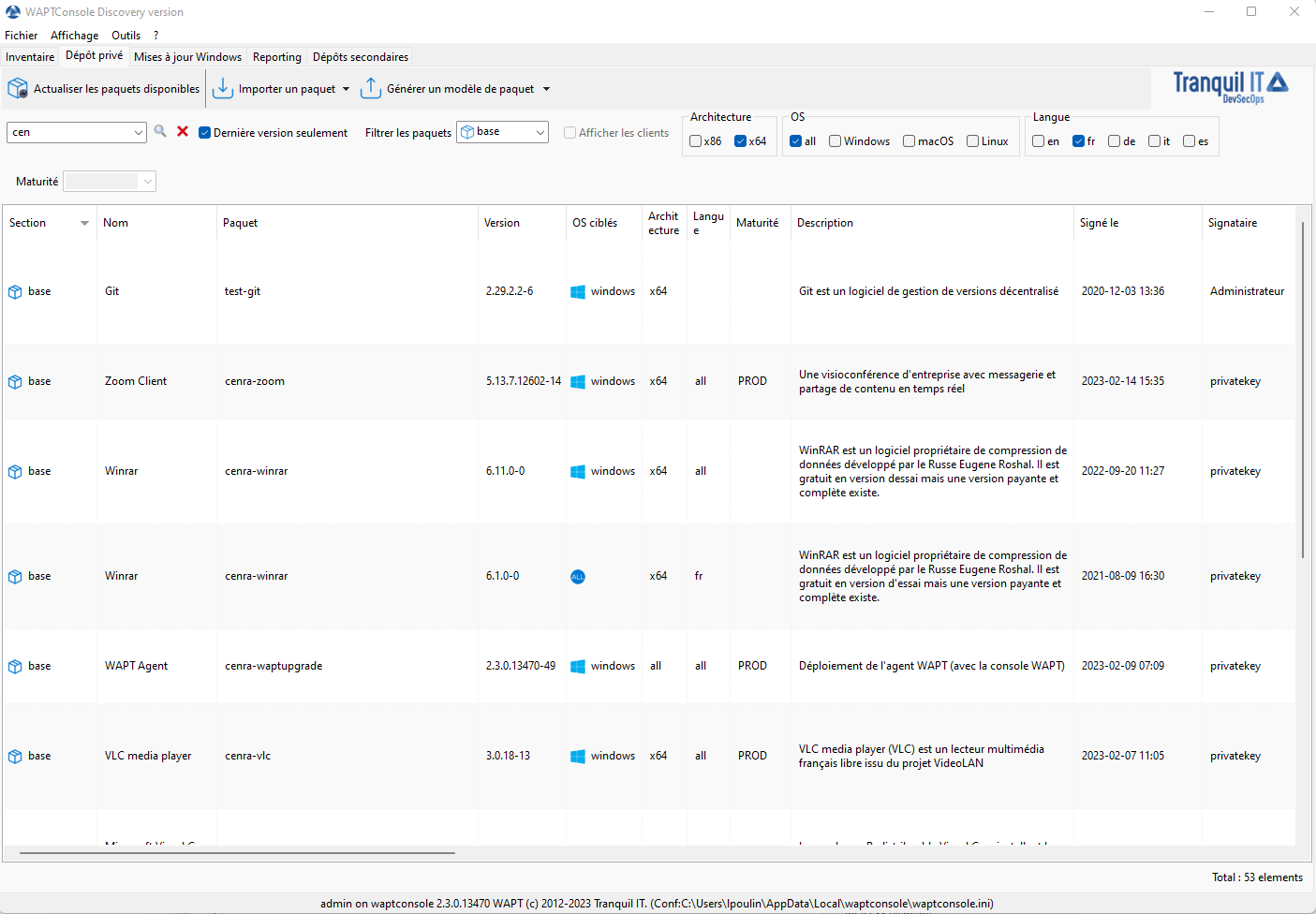Open the Outils menu
This screenshot has height=914, width=1316.
tap(126, 36)
